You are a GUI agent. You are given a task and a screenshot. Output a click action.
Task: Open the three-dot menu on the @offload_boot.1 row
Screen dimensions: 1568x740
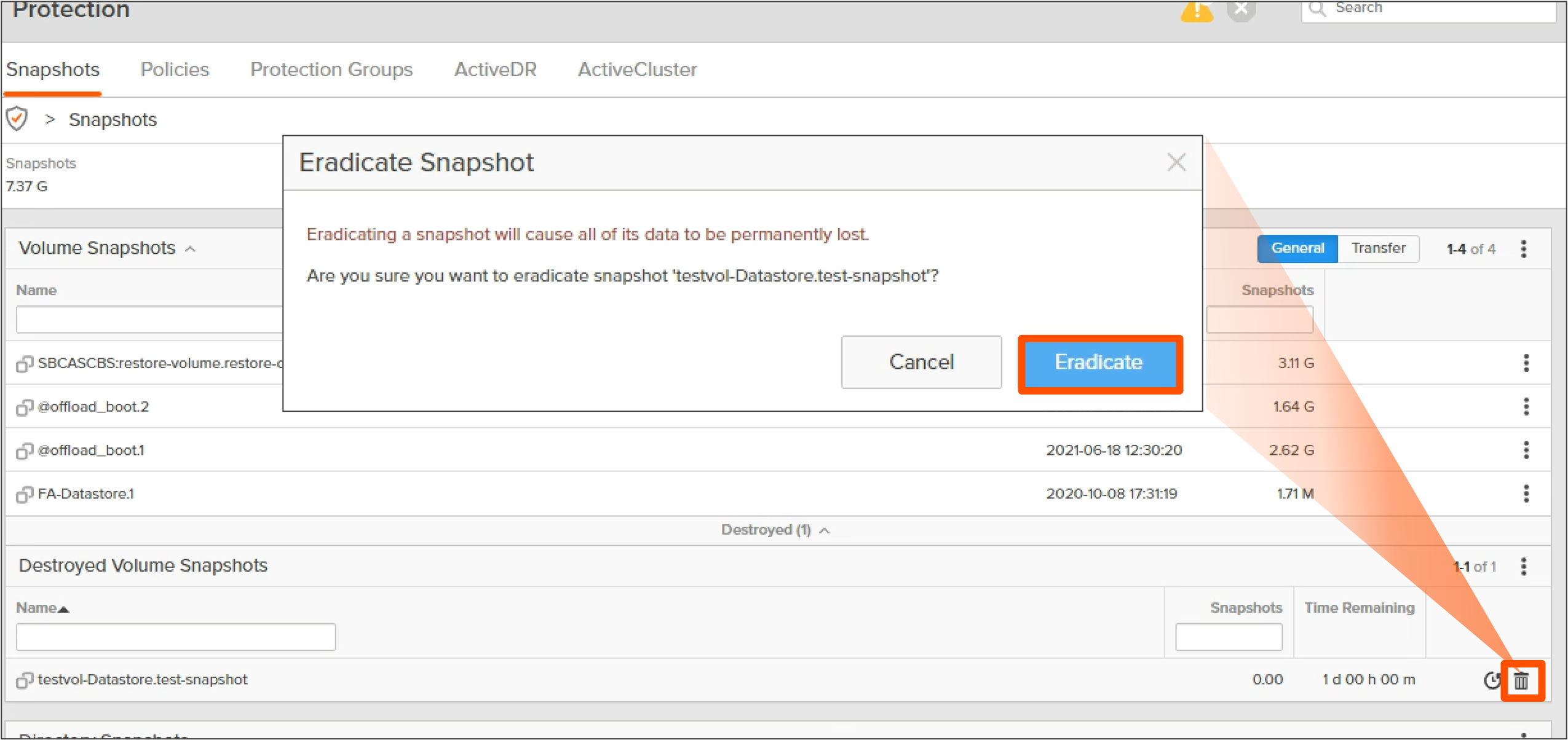click(1526, 450)
